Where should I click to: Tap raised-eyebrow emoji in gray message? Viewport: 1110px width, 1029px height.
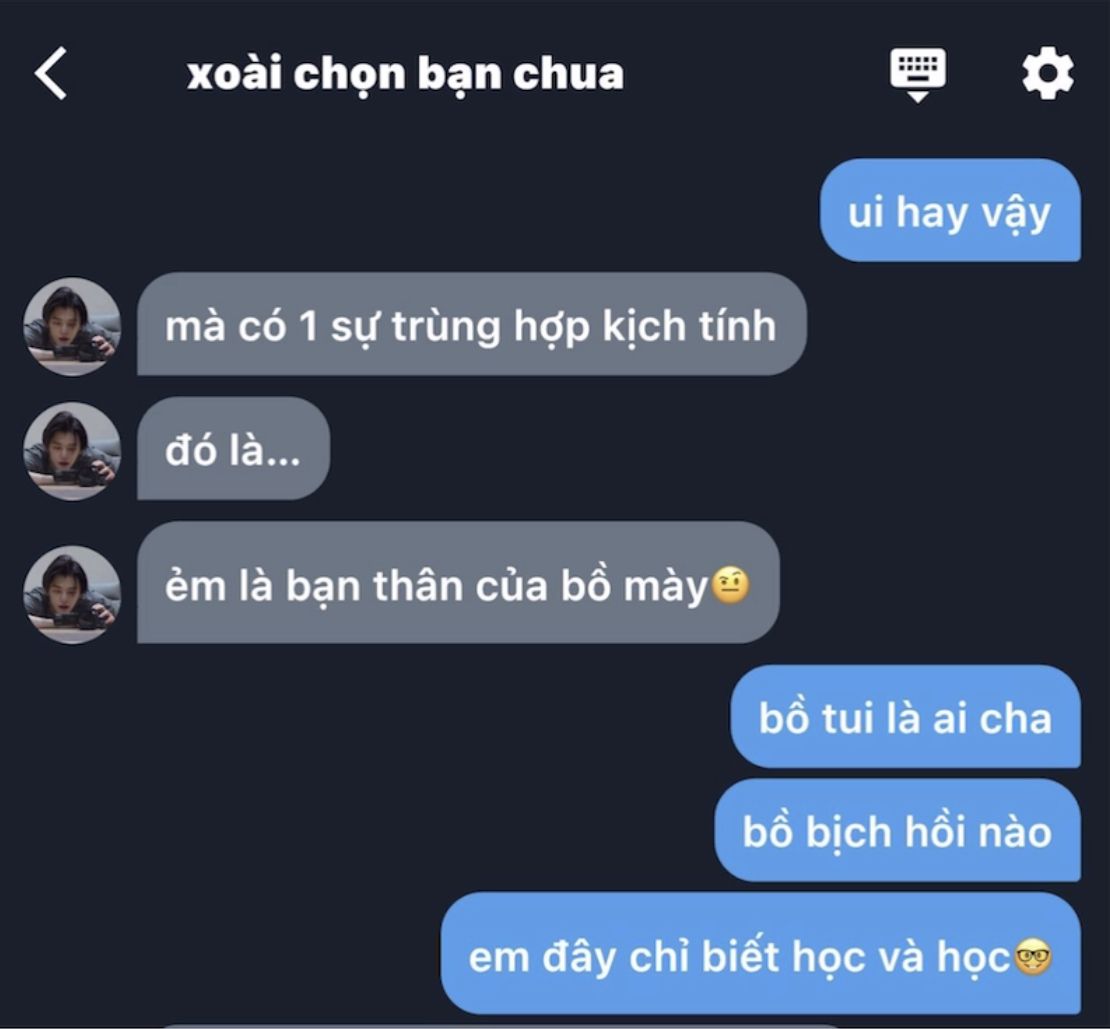[730, 585]
